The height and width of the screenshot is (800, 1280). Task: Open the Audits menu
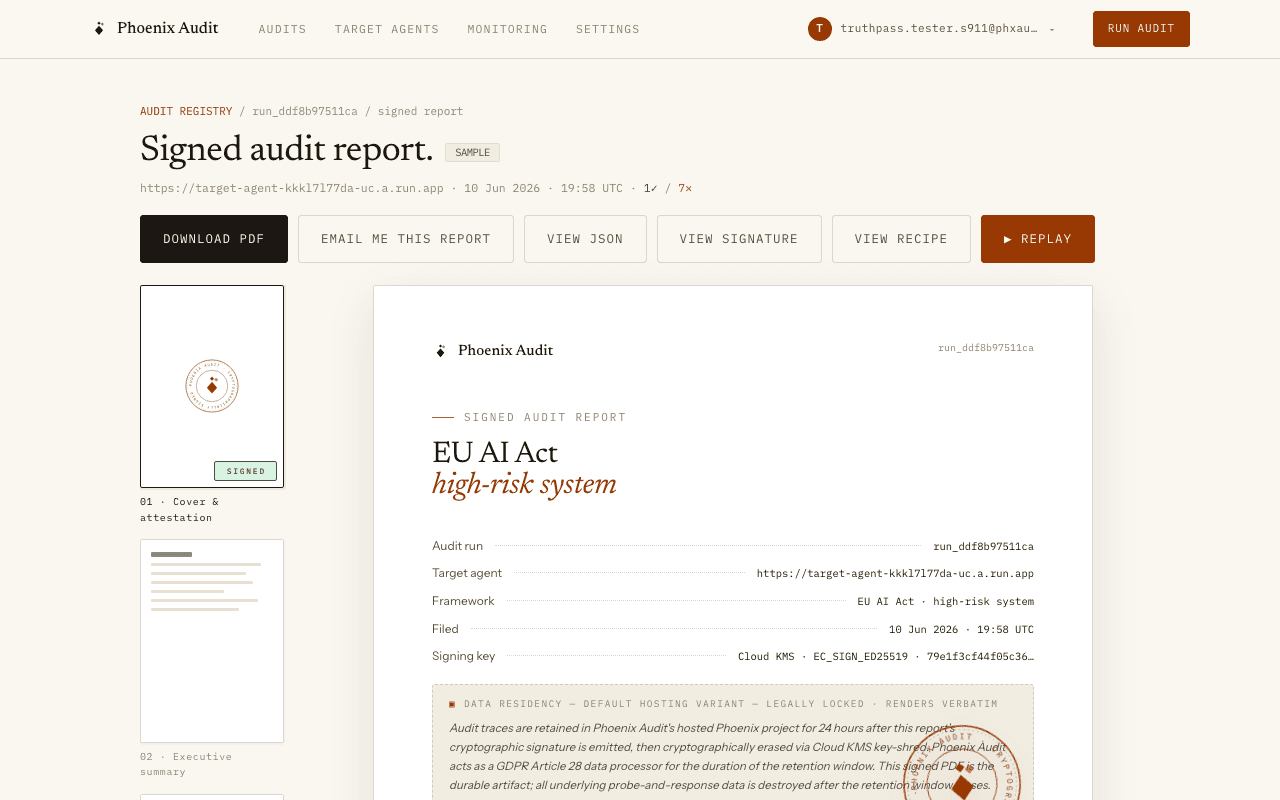point(283,29)
